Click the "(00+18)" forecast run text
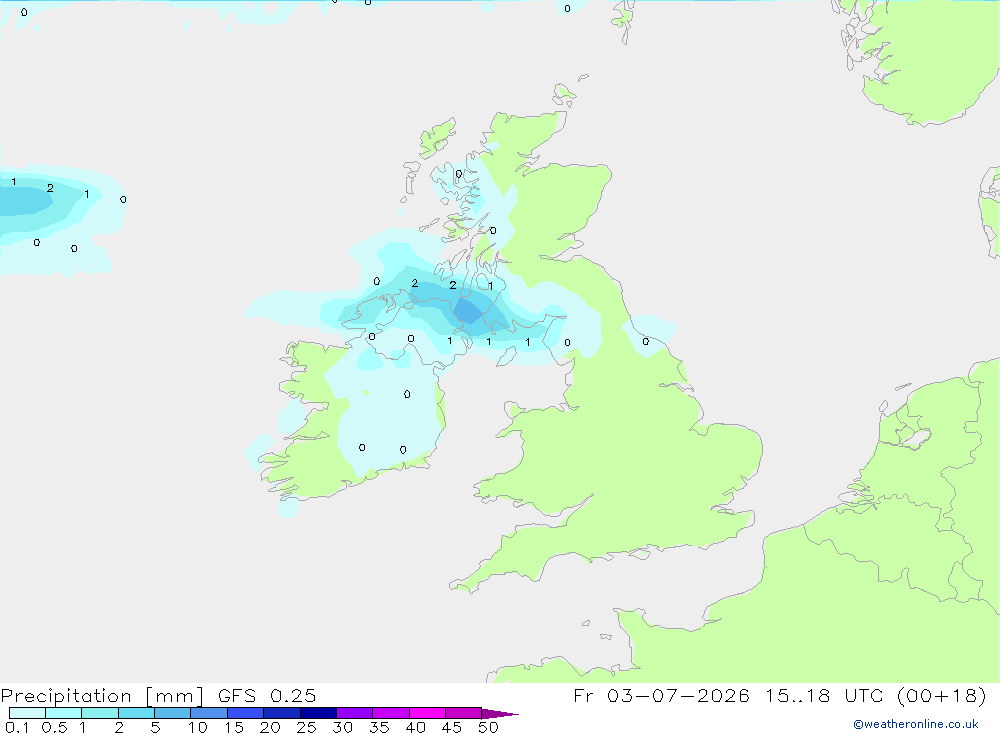 941,695
